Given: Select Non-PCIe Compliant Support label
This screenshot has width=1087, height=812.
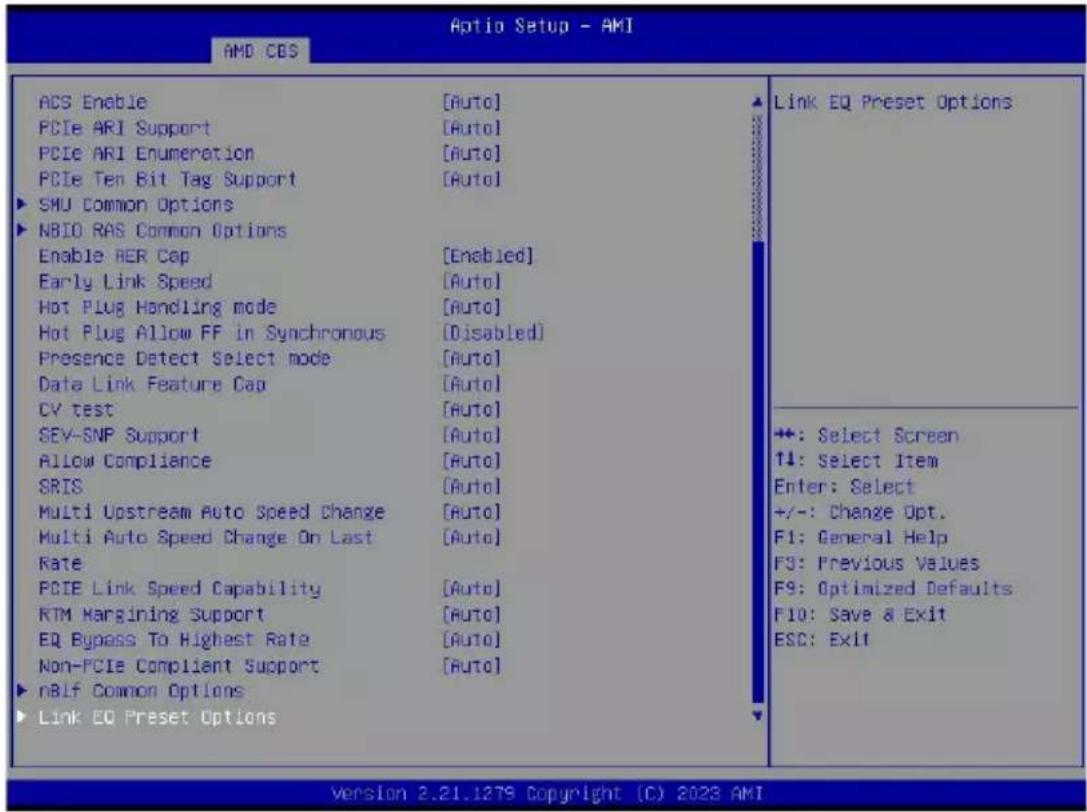Looking at the screenshot, I should click(179, 666).
